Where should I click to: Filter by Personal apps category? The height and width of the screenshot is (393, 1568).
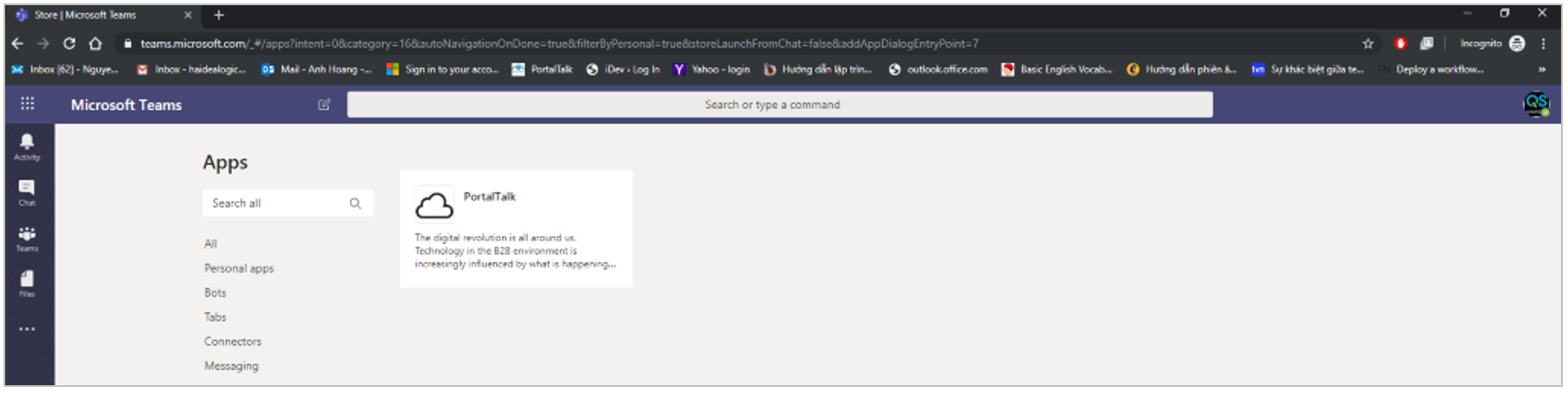coord(239,268)
